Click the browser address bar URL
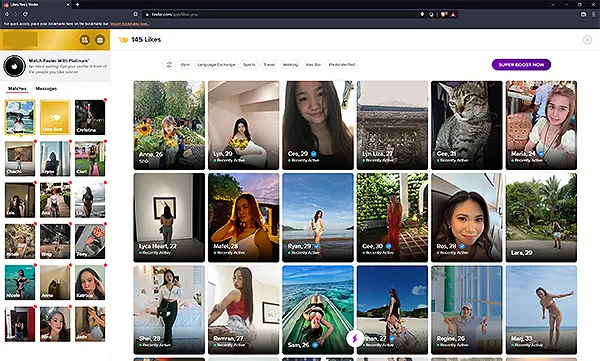Viewport: 600px width, 361px height. [174, 14]
